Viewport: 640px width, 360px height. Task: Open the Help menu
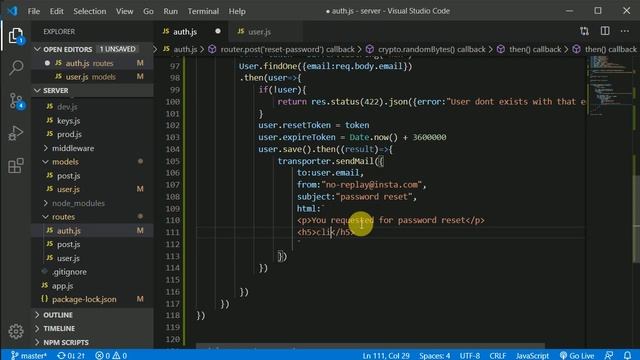pos(237,11)
